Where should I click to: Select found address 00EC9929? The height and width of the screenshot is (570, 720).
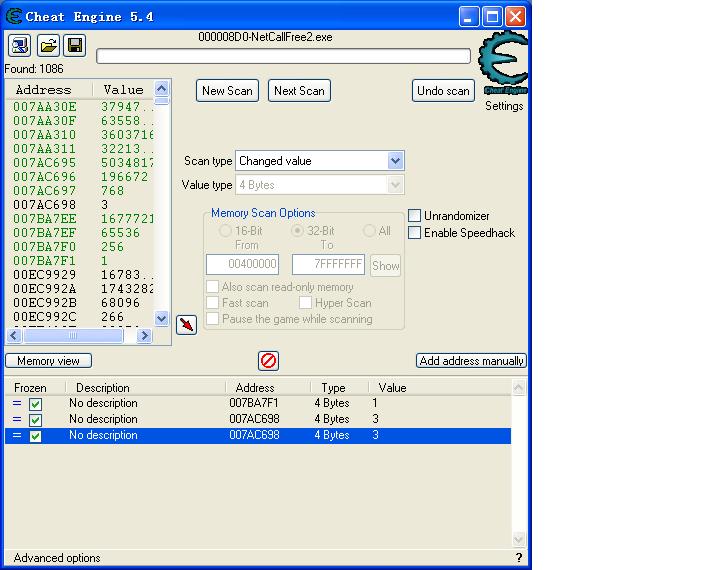coord(45,275)
